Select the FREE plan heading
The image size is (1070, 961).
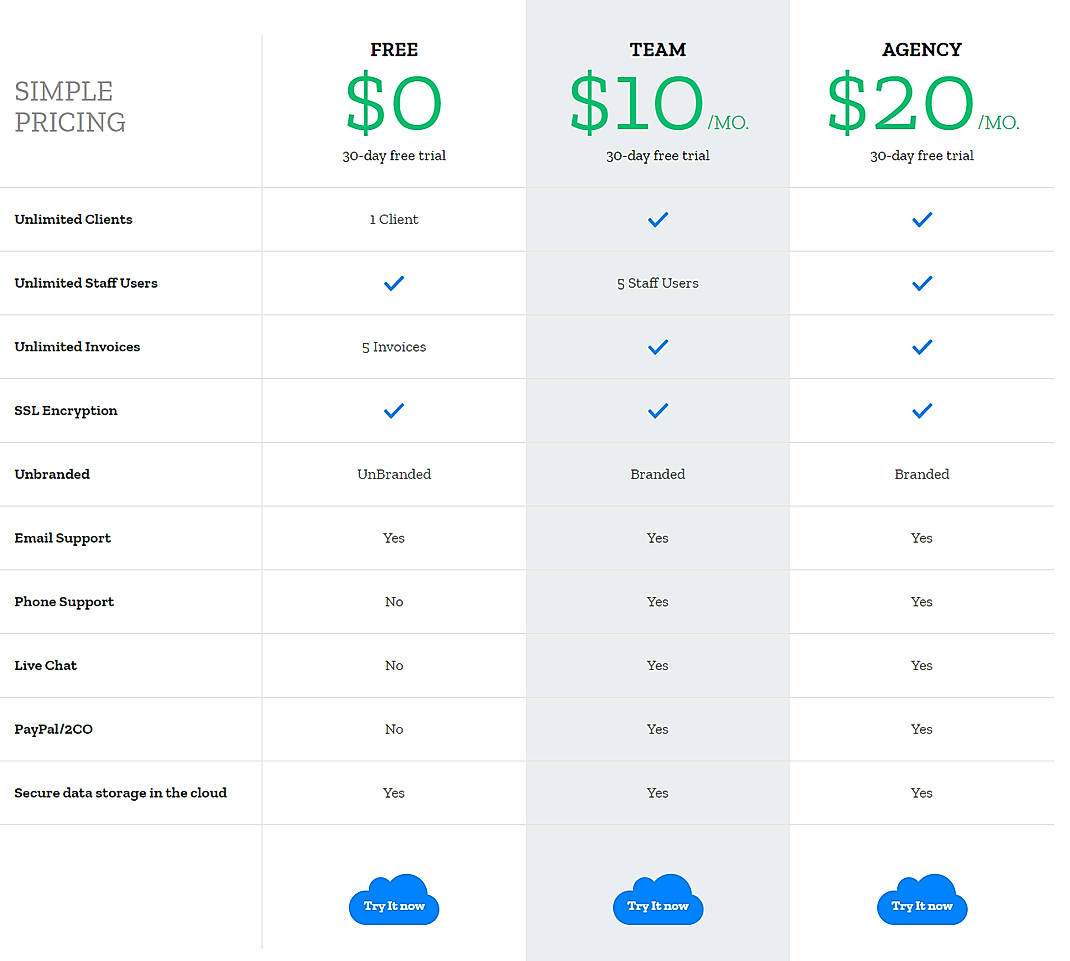coord(394,49)
